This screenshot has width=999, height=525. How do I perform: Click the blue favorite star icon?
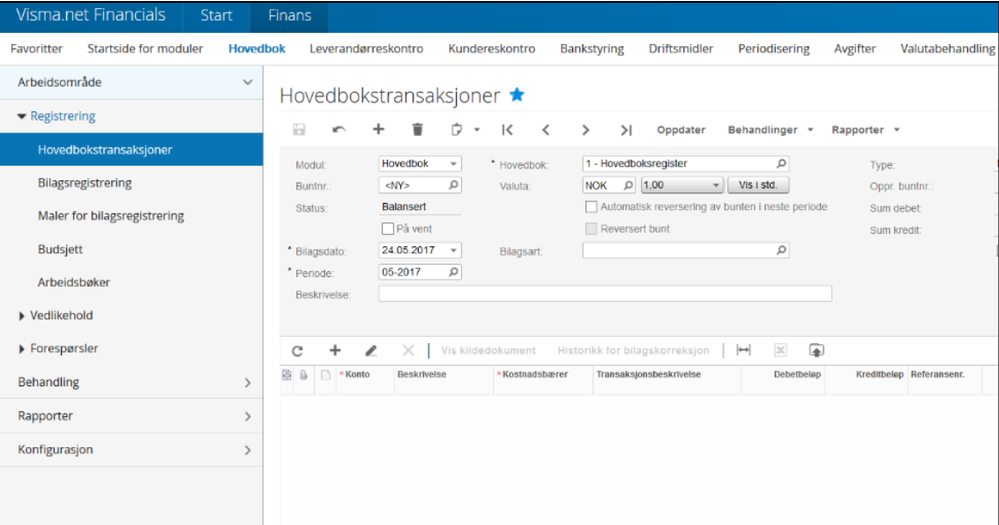point(517,95)
